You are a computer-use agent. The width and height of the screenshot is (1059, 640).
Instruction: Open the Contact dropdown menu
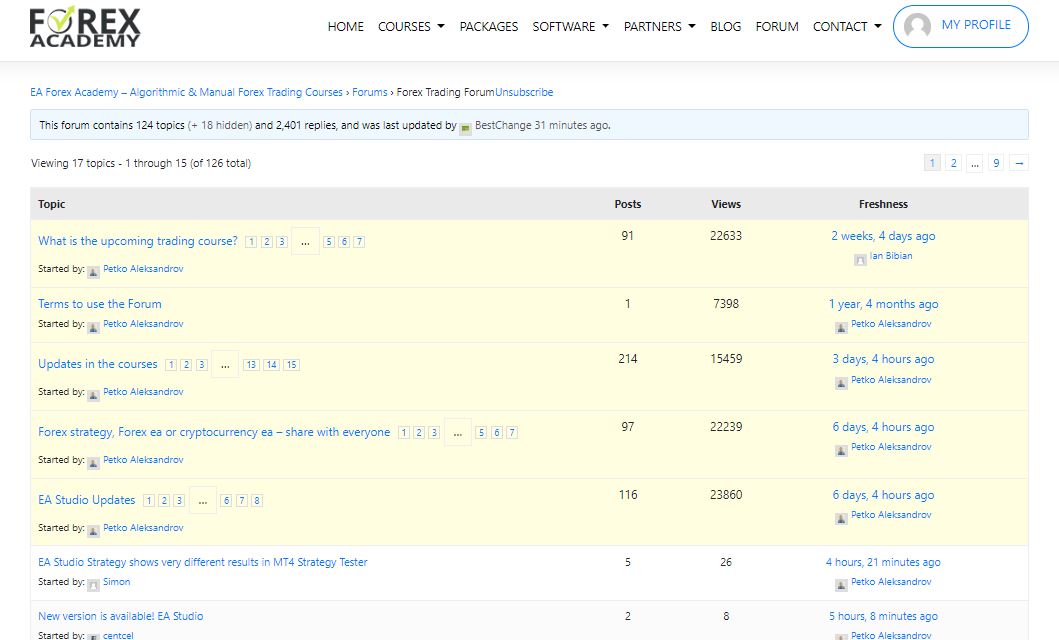click(847, 27)
